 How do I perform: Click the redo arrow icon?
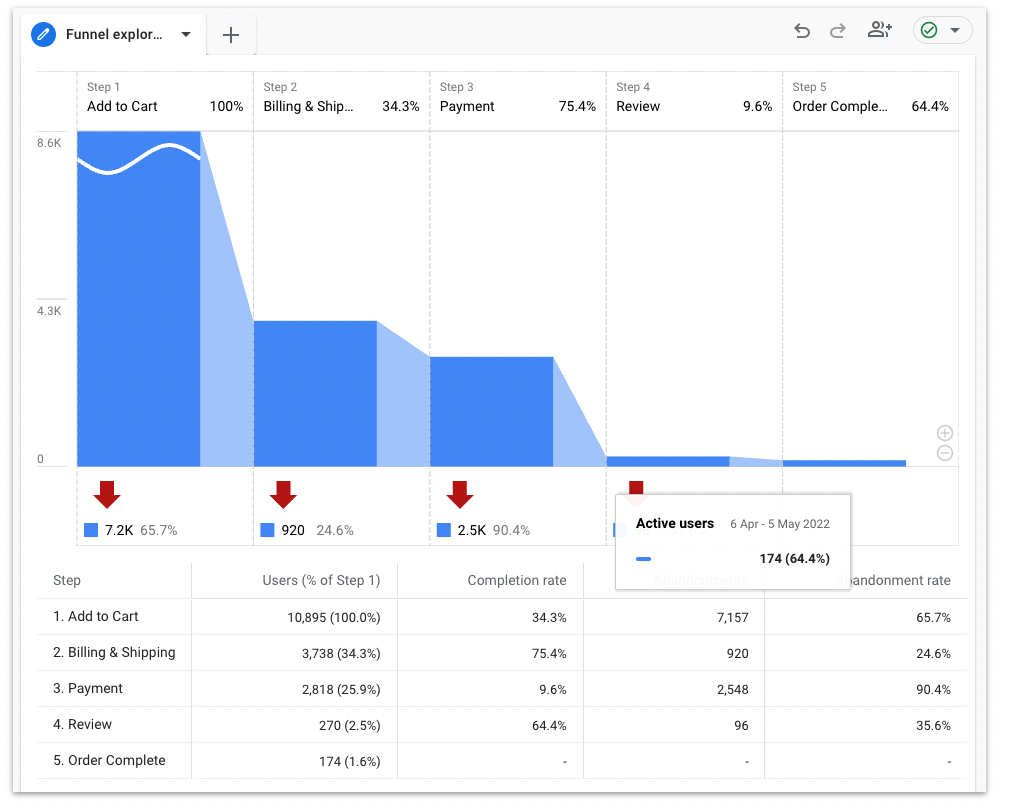click(x=838, y=31)
